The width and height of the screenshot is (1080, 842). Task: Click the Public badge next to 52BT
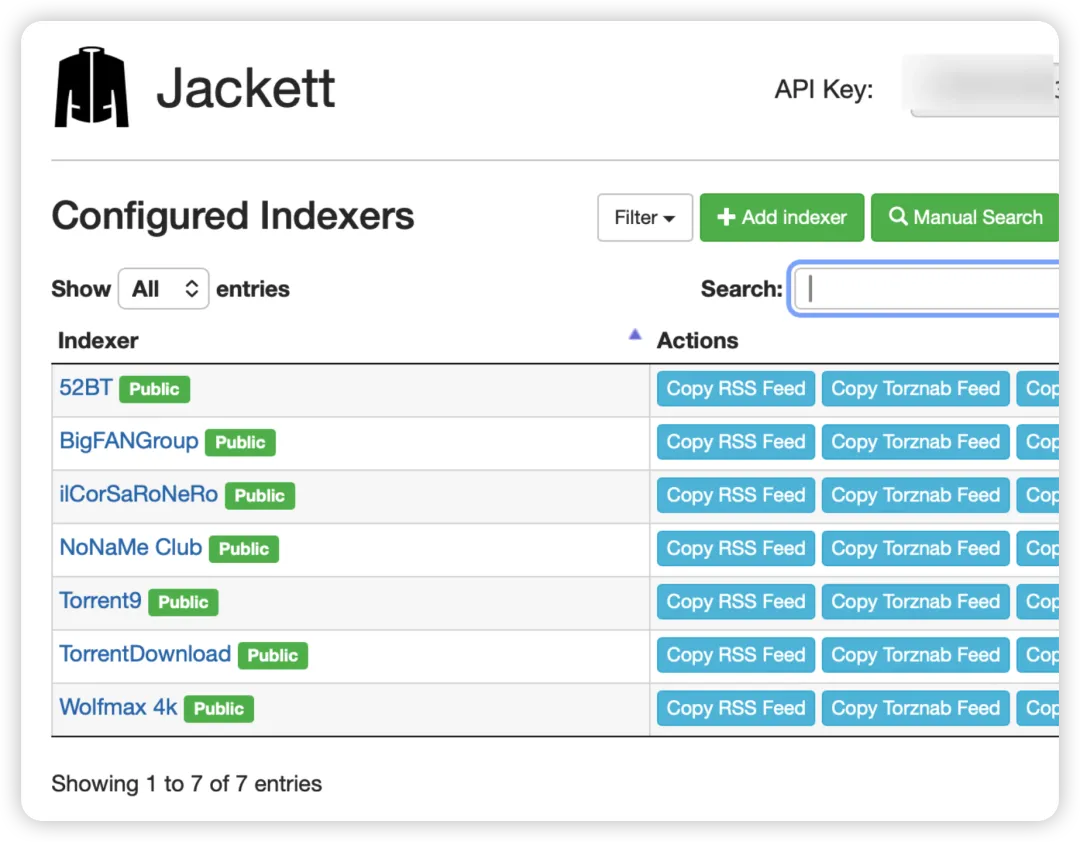click(154, 389)
